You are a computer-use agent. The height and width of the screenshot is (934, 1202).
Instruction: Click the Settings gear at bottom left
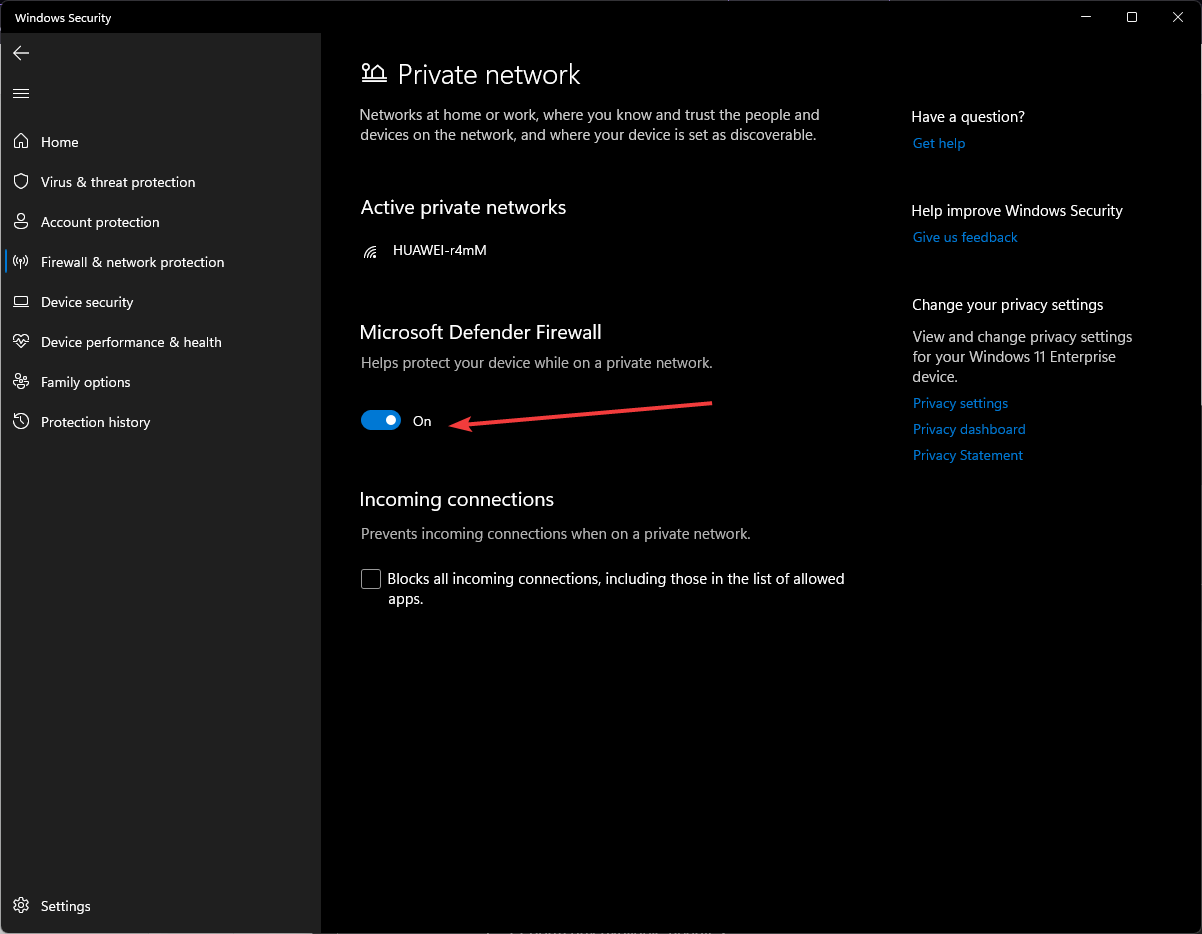(20, 905)
